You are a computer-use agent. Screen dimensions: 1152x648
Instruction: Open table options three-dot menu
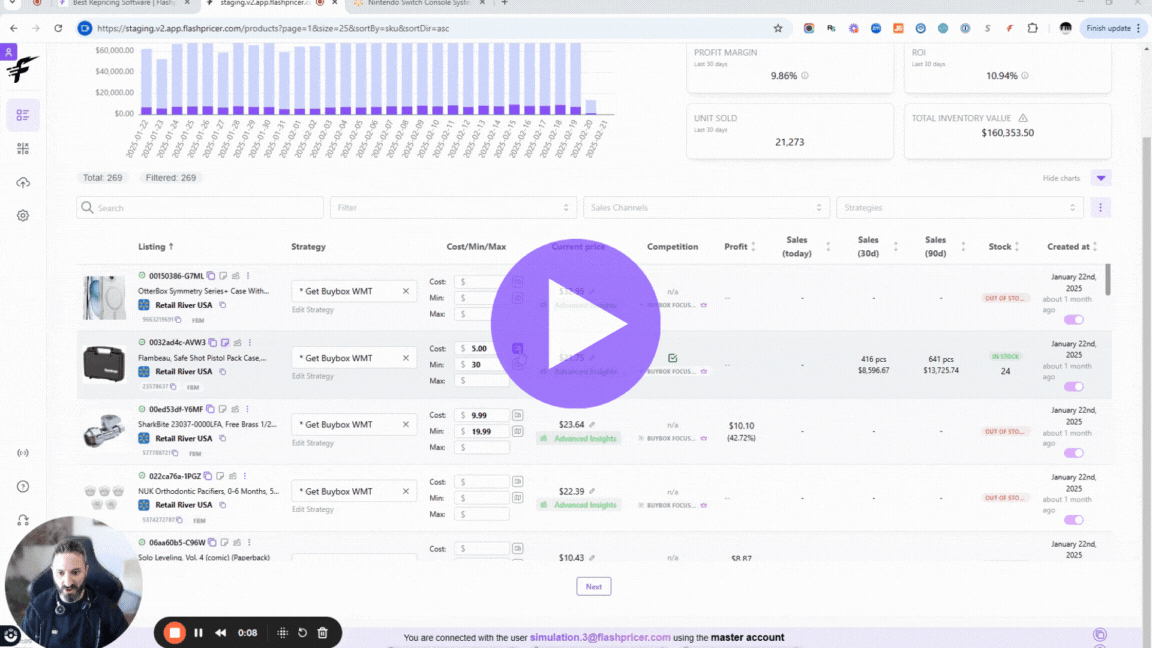coord(1101,208)
